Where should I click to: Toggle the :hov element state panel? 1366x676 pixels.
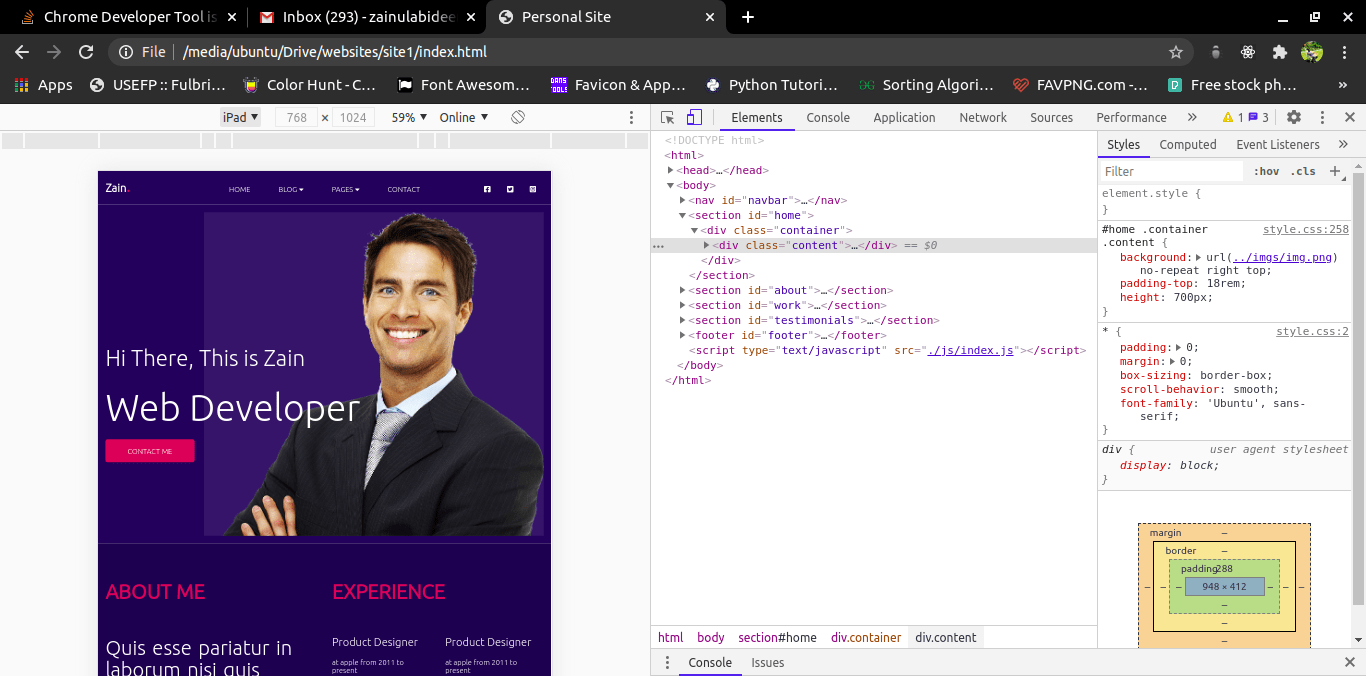point(1266,171)
